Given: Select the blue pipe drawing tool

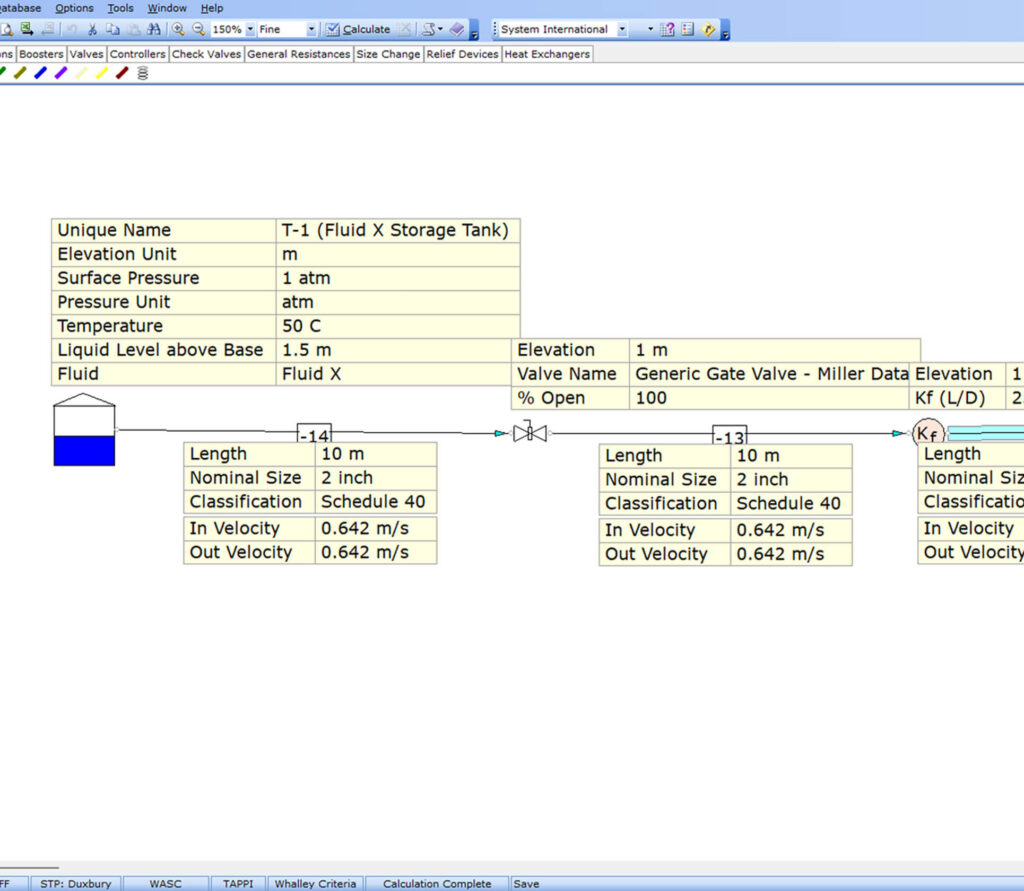Looking at the screenshot, I should [x=40, y=71].
